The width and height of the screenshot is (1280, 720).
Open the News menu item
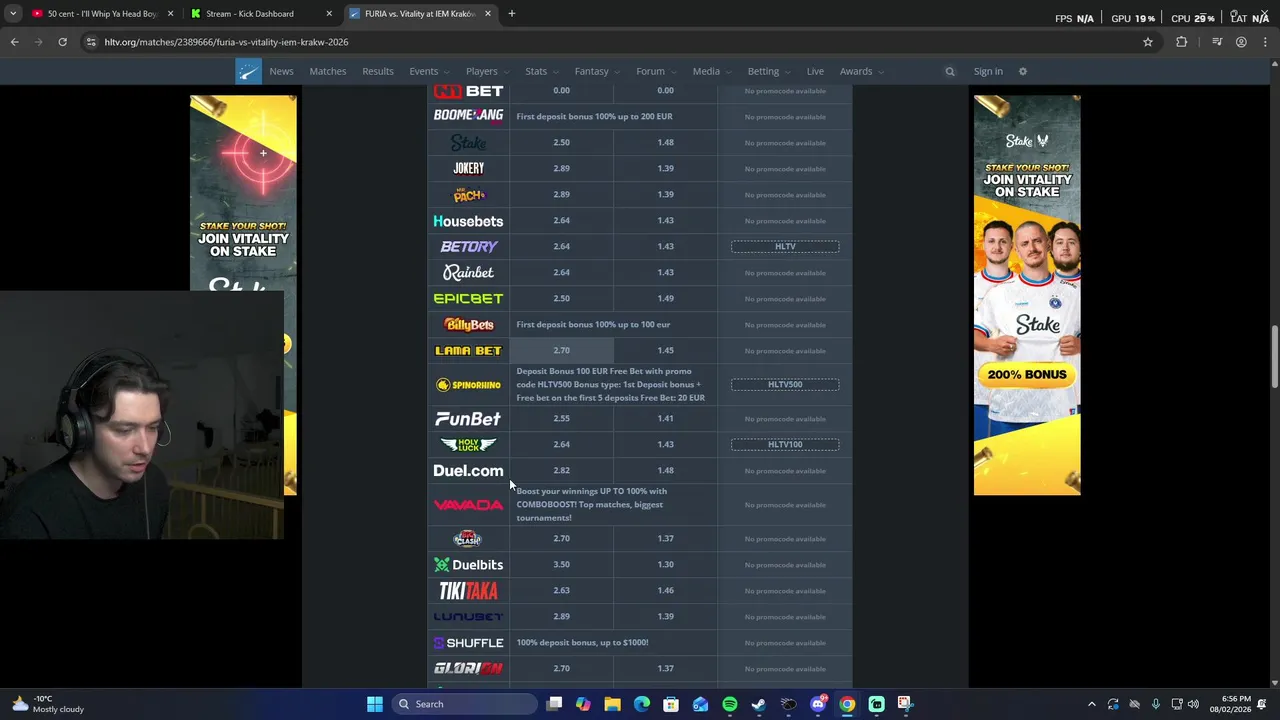click(x=281, y=71)
